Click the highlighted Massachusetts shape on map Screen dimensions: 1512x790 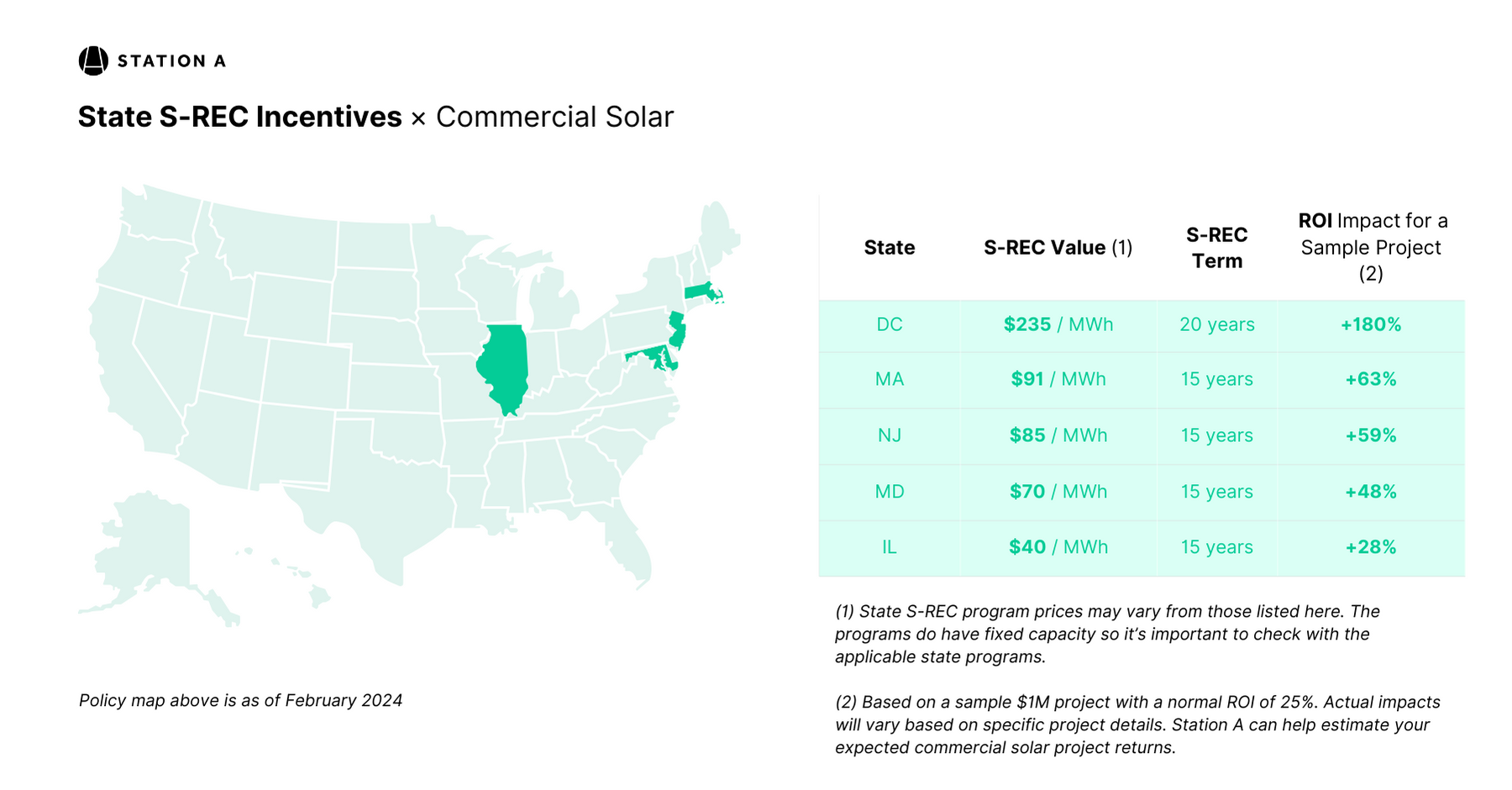699,292
